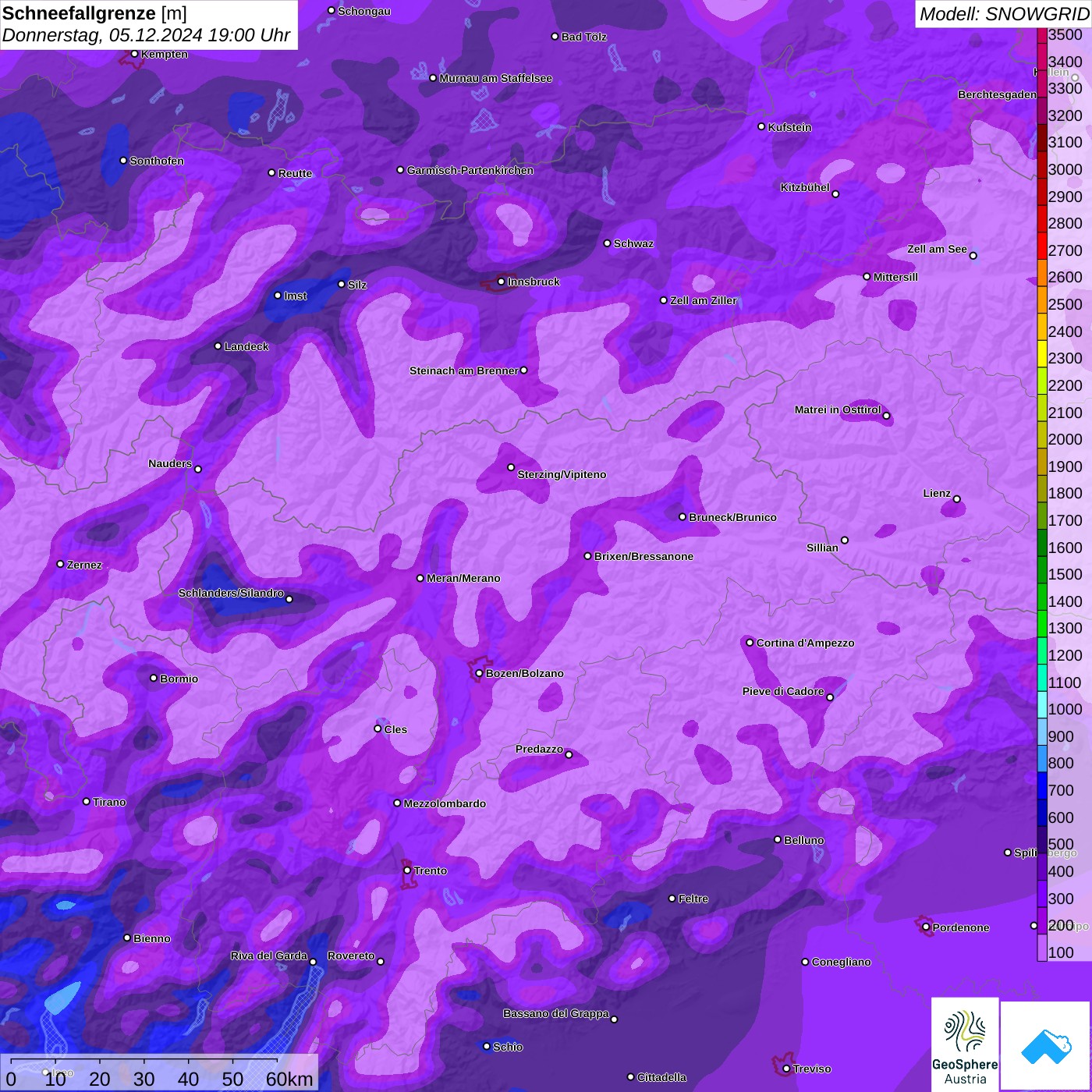
Task: Select the Kempten marker dot
Action: click(x=135, y=54)
